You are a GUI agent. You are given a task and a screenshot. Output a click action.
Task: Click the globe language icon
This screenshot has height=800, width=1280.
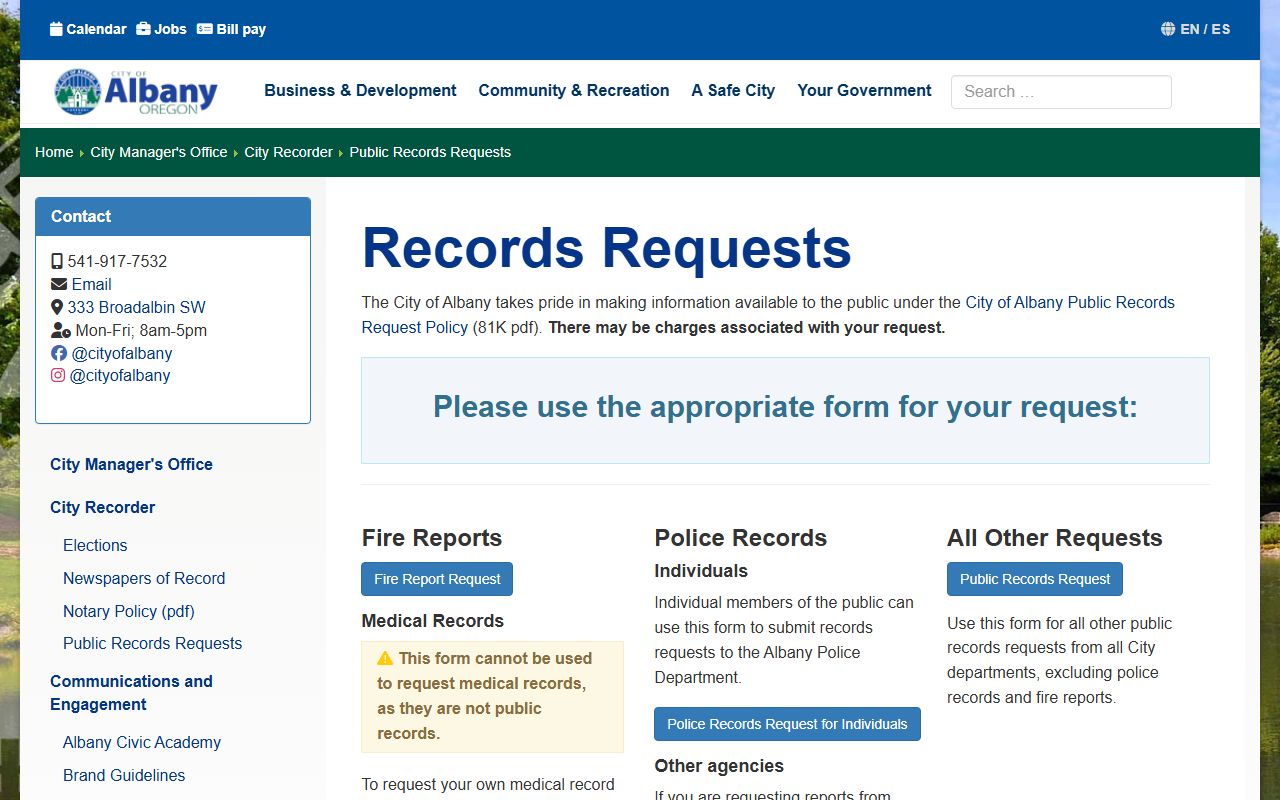[x=1168, y=29]
